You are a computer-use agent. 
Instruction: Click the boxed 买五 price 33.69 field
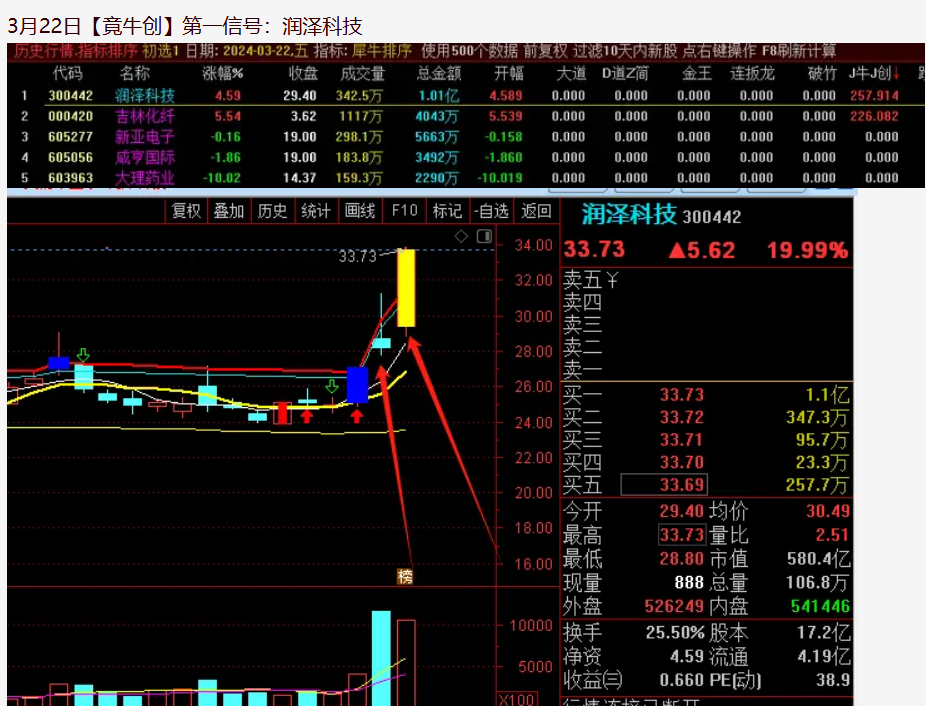[x=666, y=483]
